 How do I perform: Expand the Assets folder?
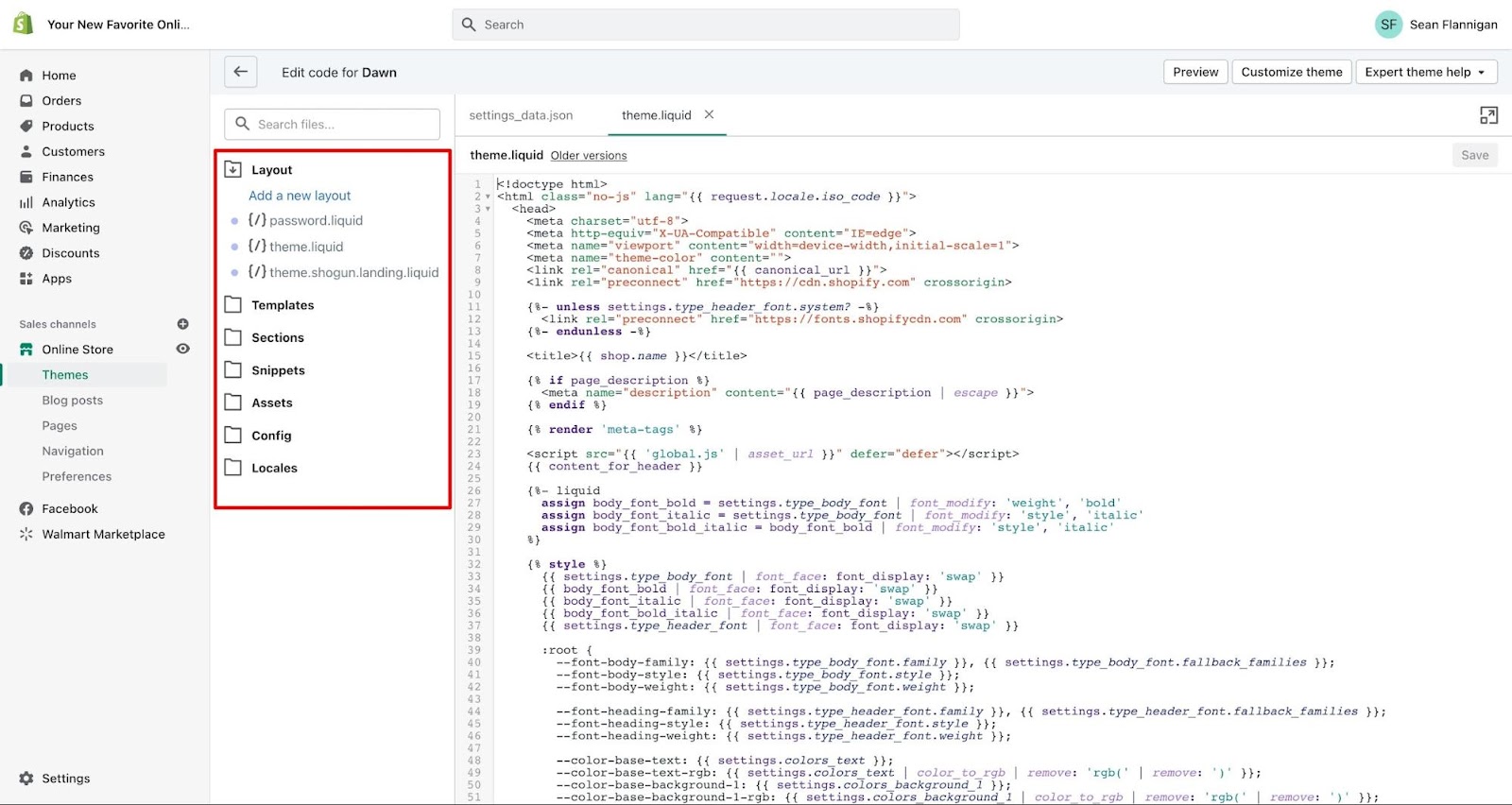coord(233,402)
